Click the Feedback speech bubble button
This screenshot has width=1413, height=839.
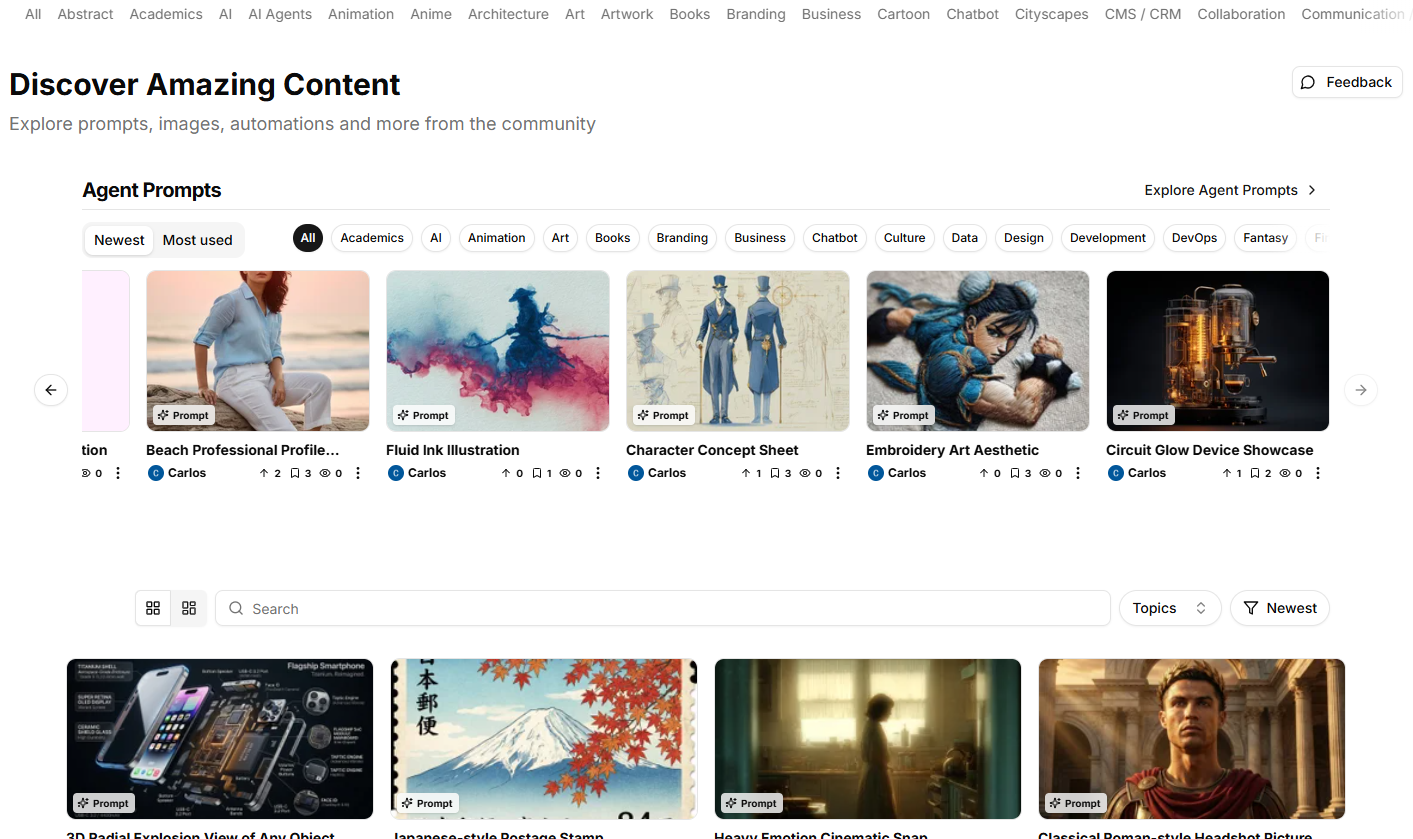1346,82
